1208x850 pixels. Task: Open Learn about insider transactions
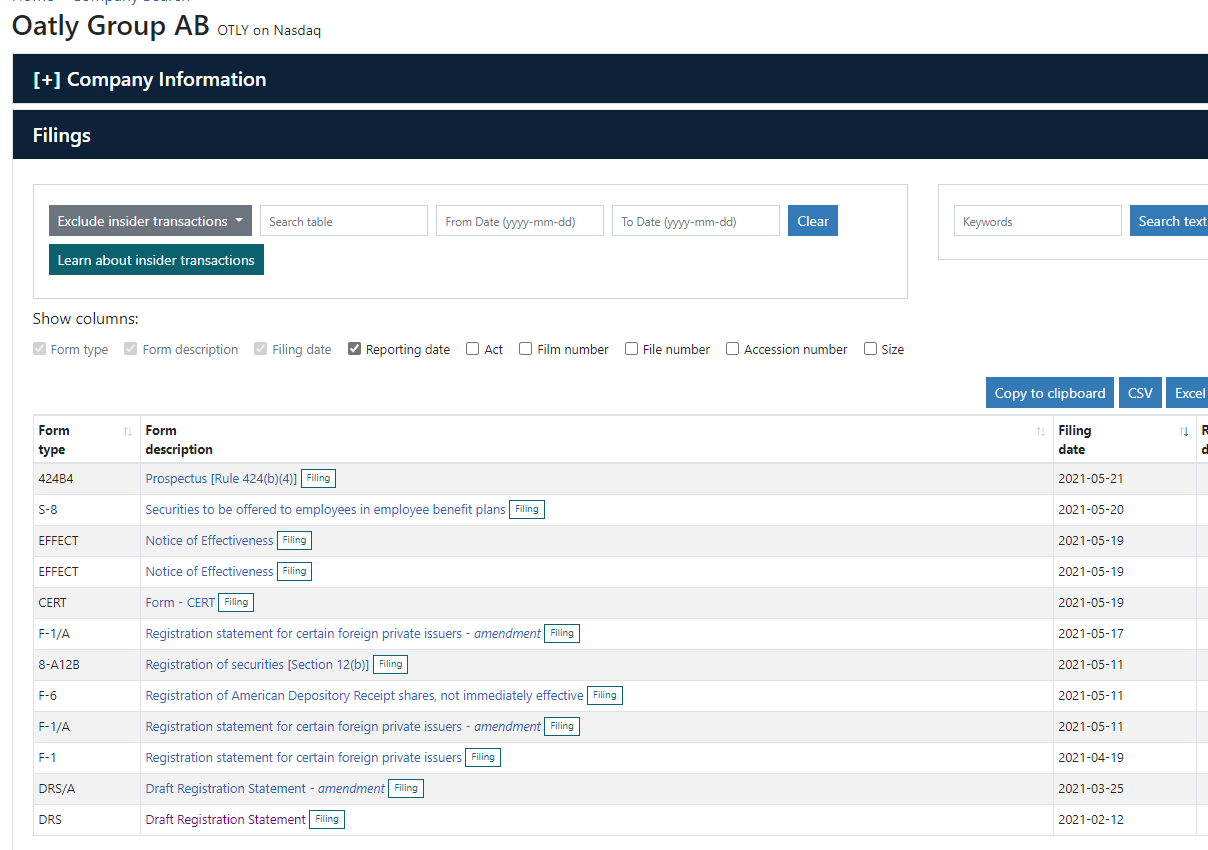tap(156, 260)
